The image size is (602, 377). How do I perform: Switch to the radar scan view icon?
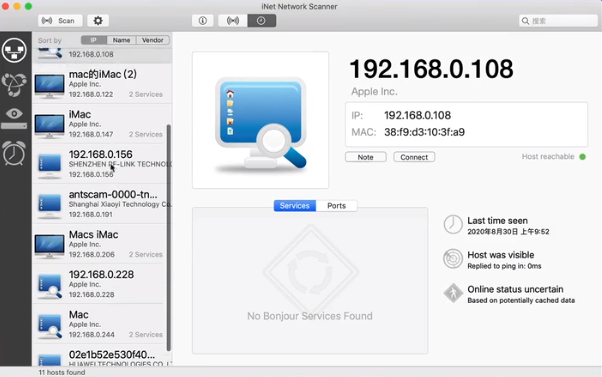click(233, 21)
